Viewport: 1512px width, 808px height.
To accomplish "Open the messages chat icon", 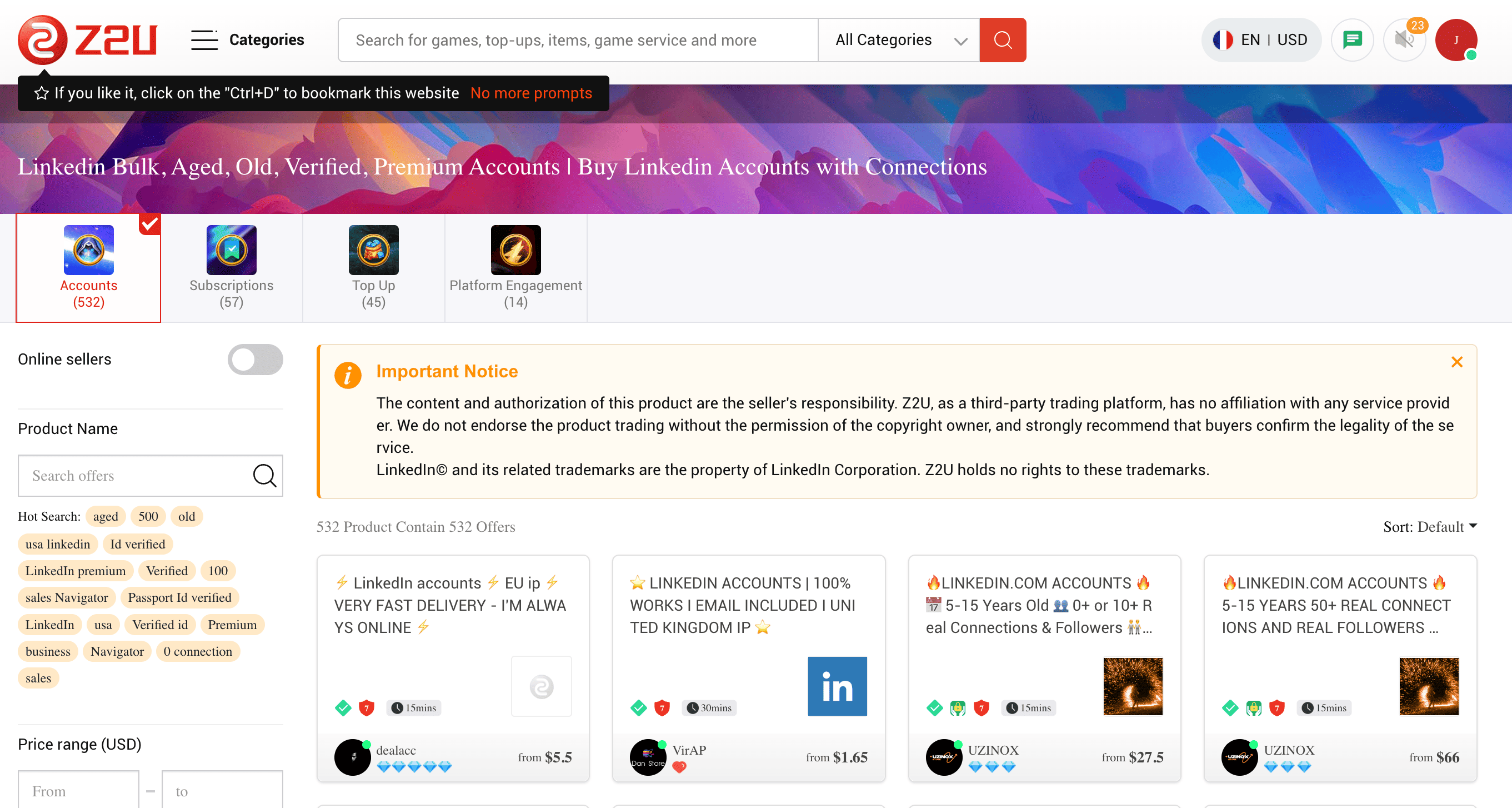I will coord(1353,39).
